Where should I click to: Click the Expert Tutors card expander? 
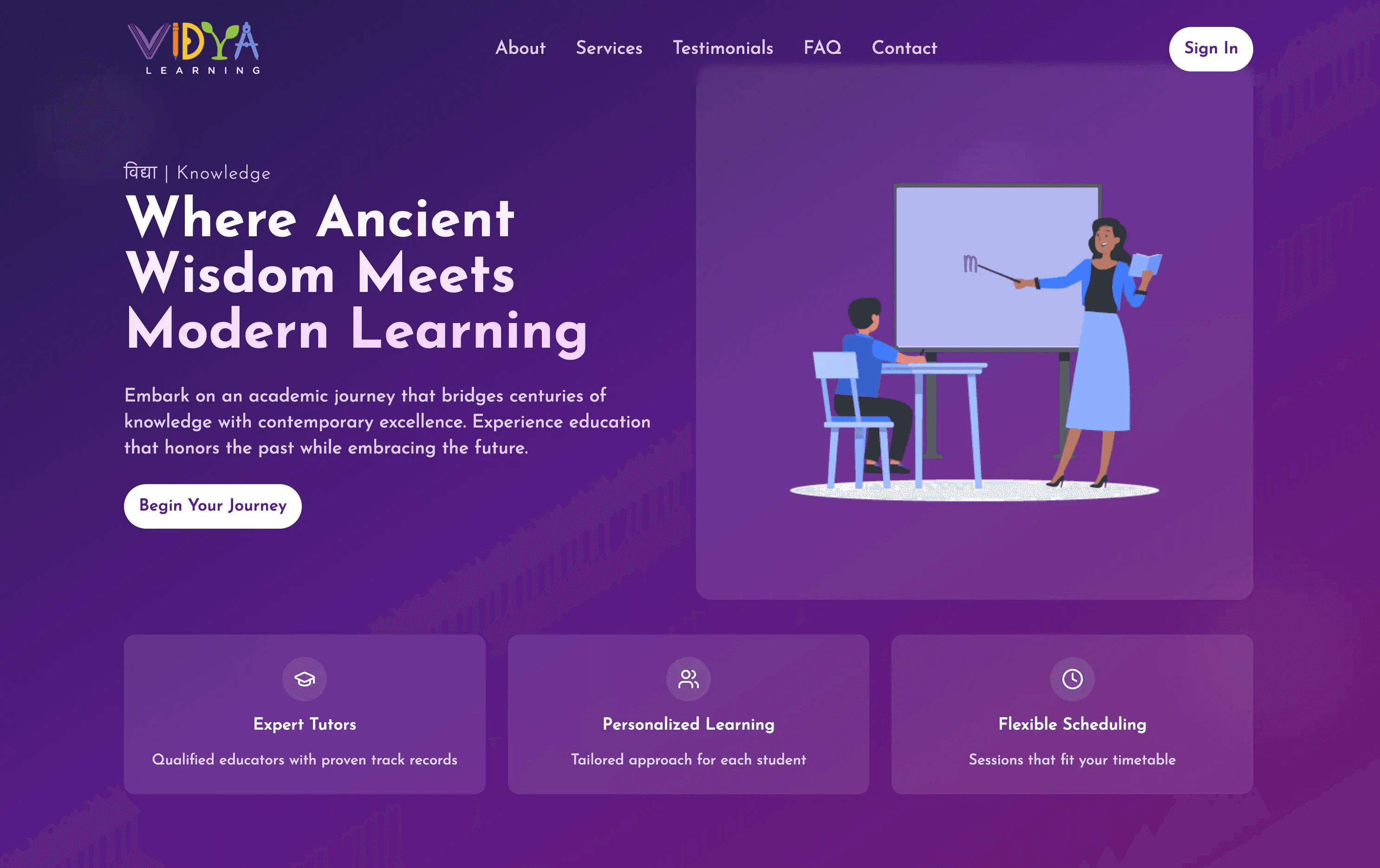pyautogui.click(x=304, y=715)
